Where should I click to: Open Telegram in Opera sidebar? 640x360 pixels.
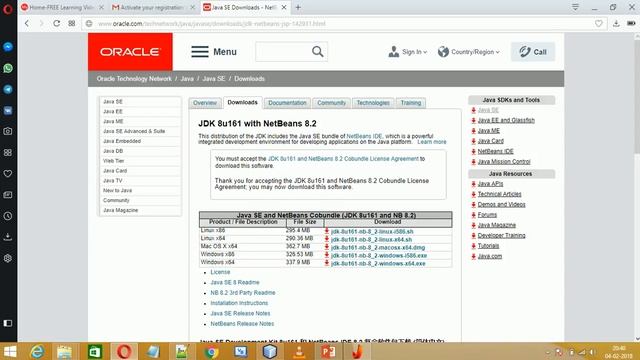(x=8, y=89)
